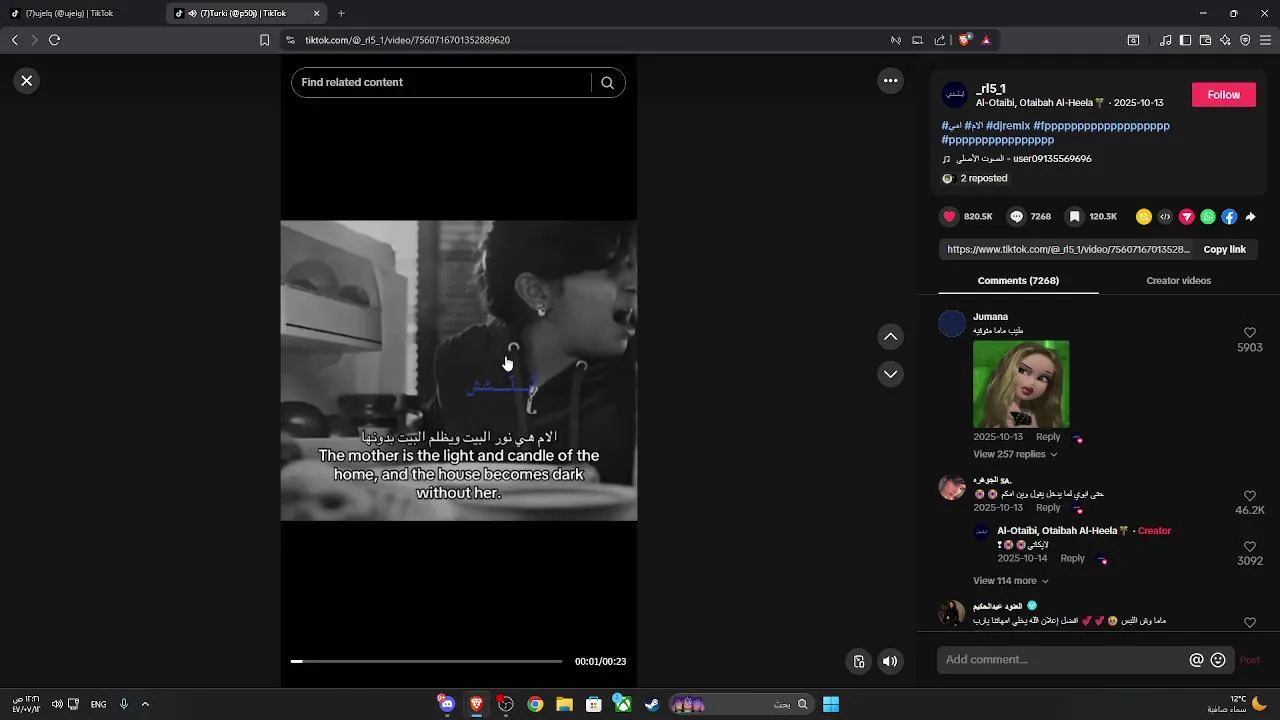Switch to the Creator videos tab
The height and width of the screenshot is (720, 1280).
click(x=1178, y=281)
